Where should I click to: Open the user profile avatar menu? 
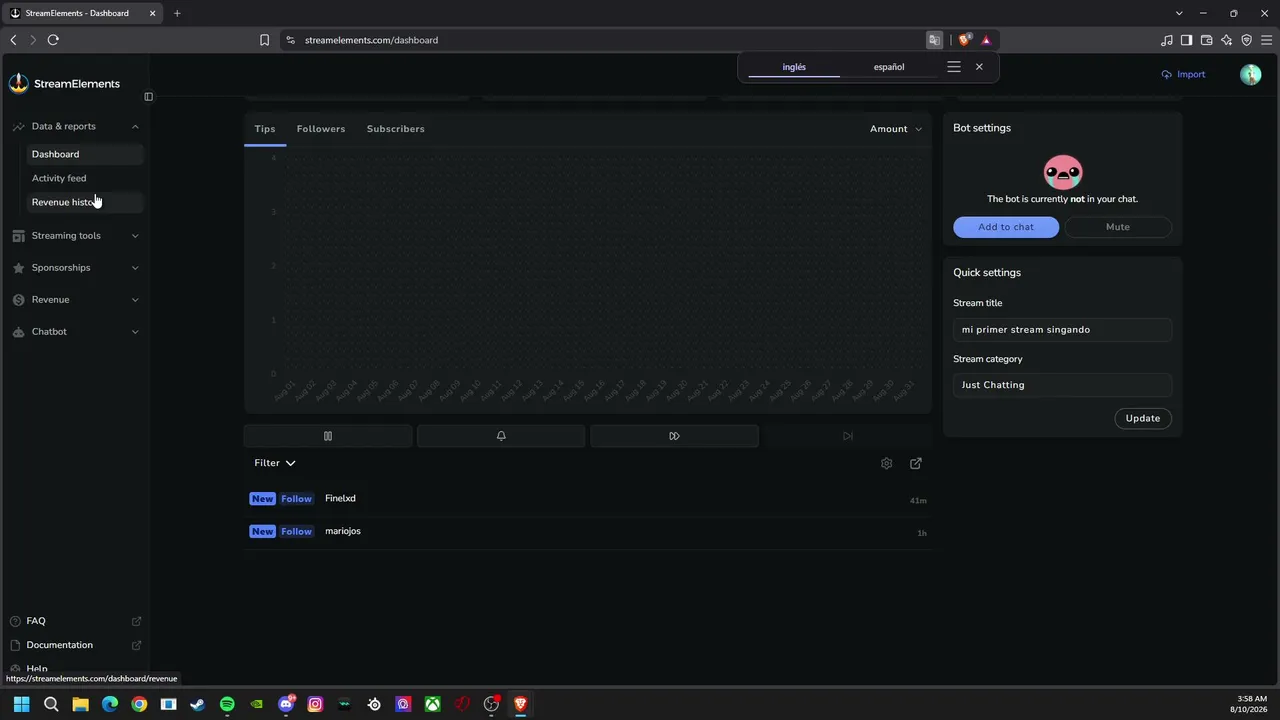[x=1250, y=75]
